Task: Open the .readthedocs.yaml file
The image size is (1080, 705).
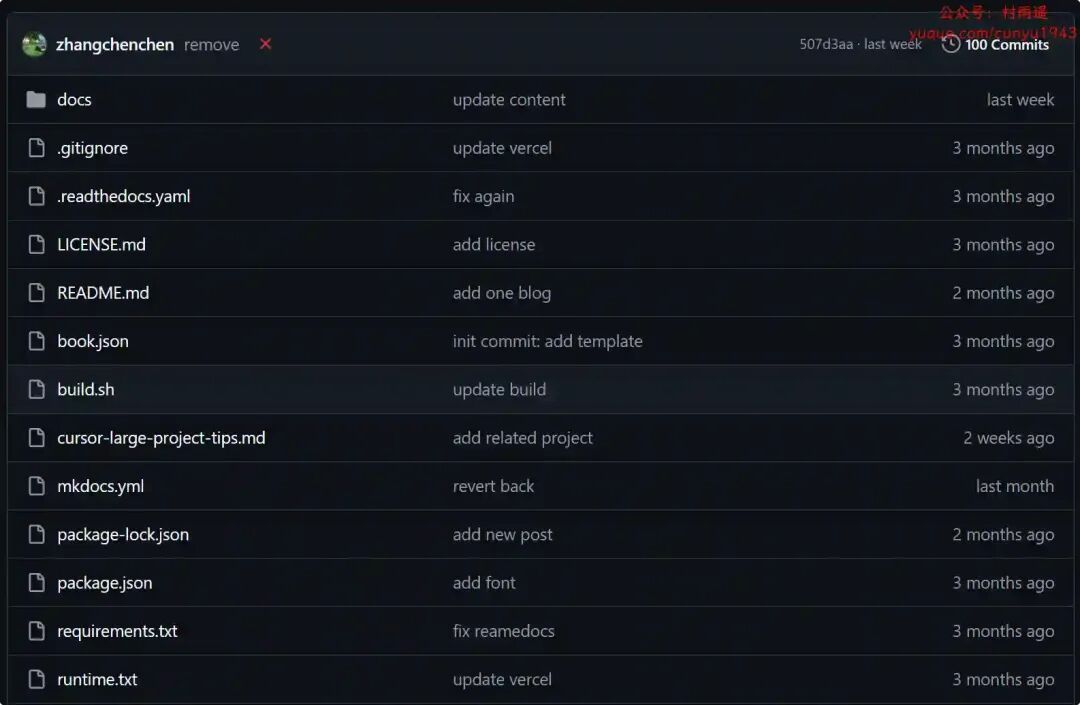Action: pos(123,197)
